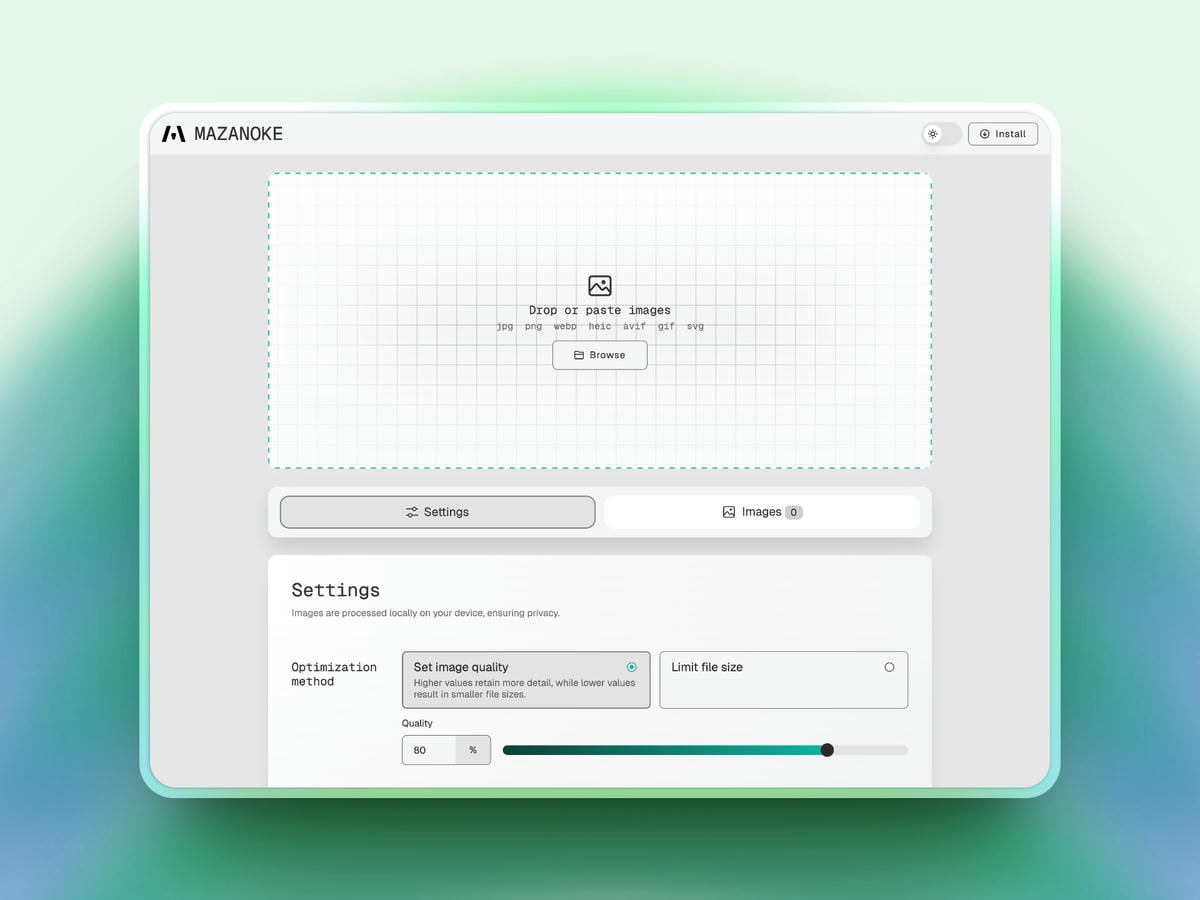The width and height of the screenshot is (1200, 900).
Task: Select the Set image quality radio button
Action: click(x=631, y=666)
